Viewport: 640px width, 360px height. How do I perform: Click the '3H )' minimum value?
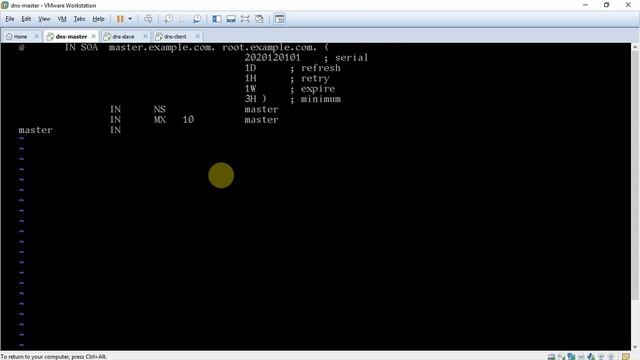256,99
